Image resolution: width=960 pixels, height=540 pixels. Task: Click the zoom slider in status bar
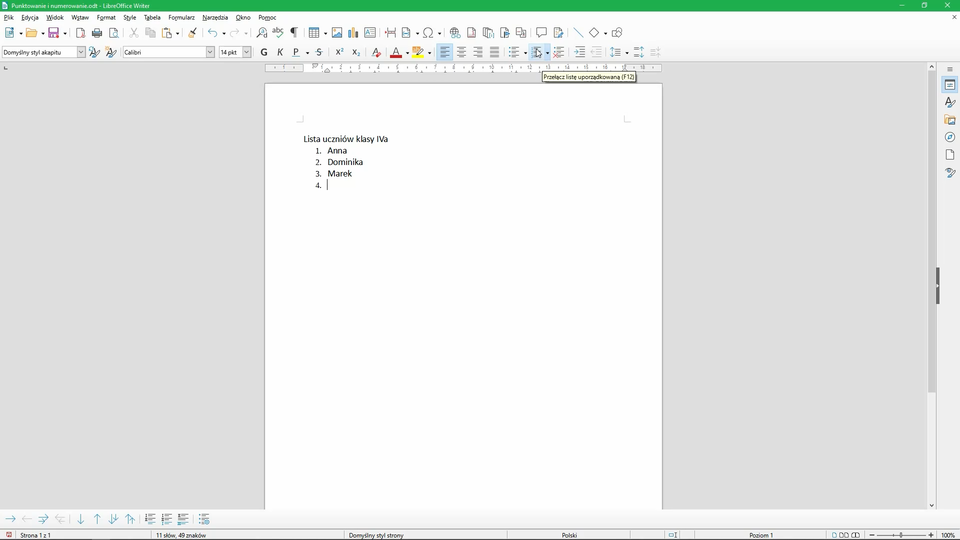tap(900, 535)
